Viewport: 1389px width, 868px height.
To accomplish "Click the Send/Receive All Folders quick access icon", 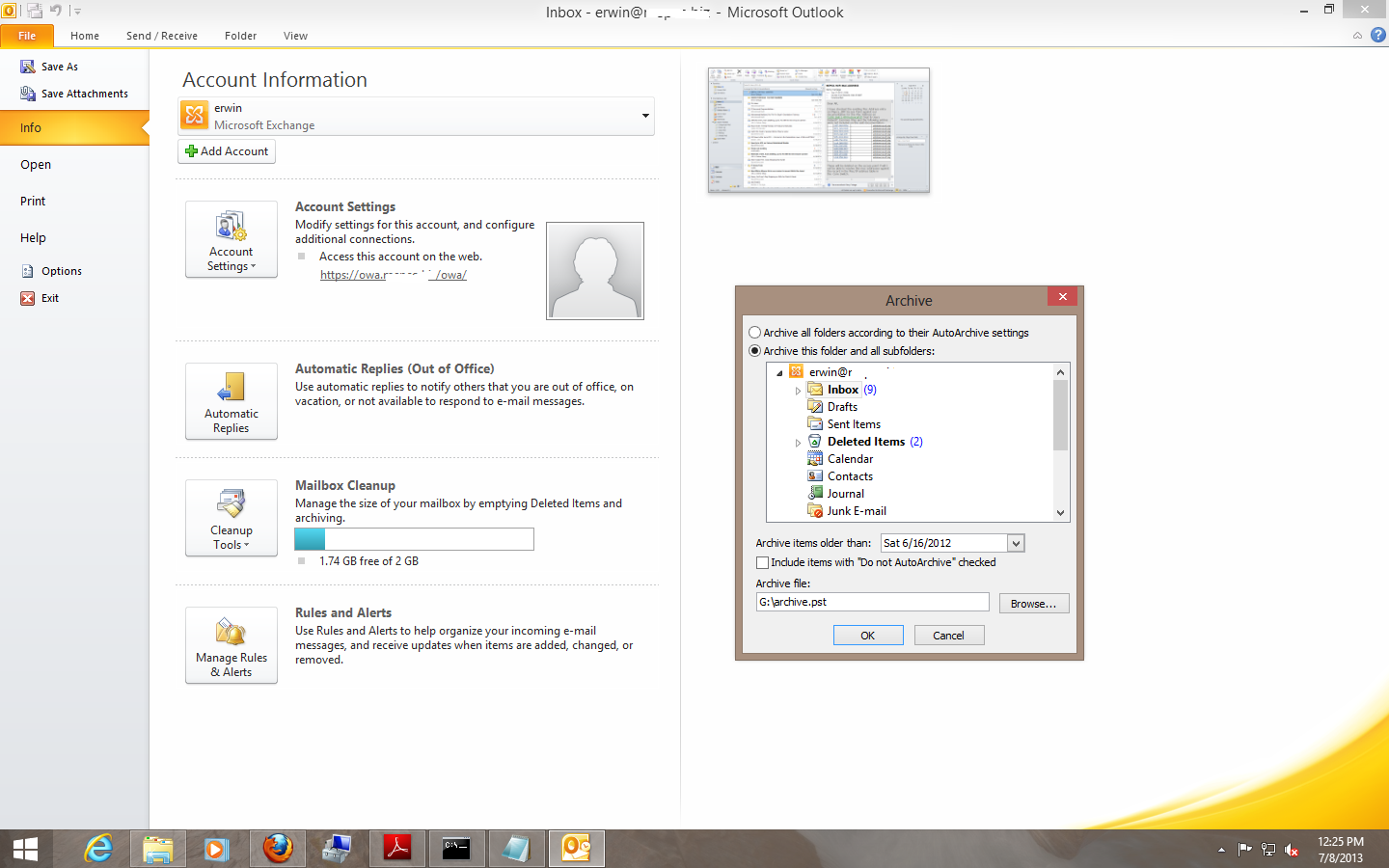I will tap(34, 11).
